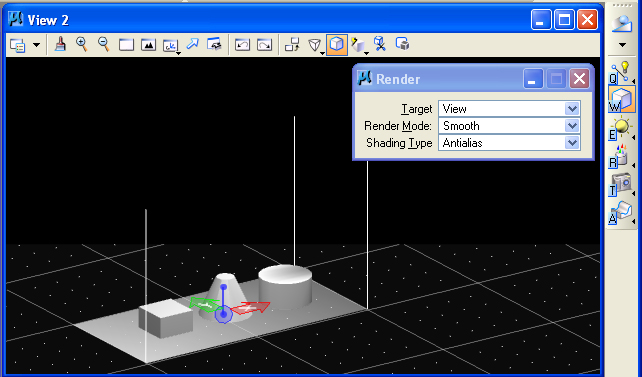Image resolution: width=642 pixels, height=377 pixels.
Task: Expand the side task list dropdown arrow
Action: coord(622,45)
